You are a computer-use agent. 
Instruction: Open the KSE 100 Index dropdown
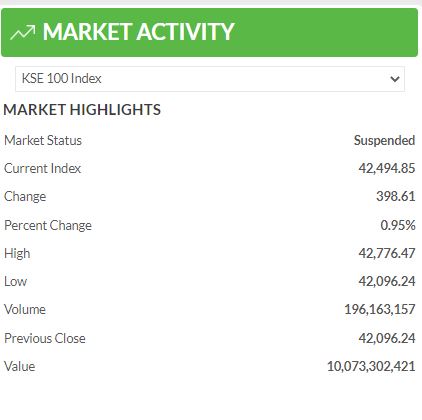[x=210, y=79]
